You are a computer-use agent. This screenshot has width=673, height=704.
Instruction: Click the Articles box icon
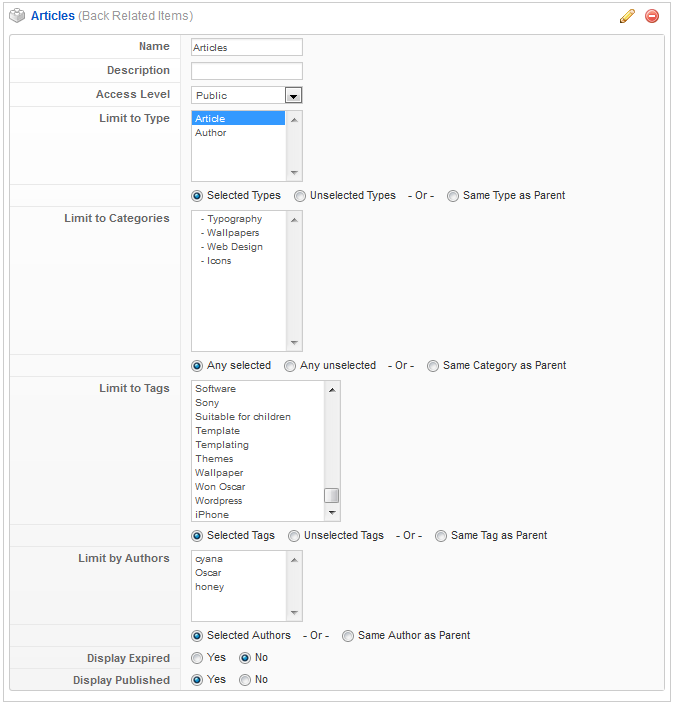point(17,16)
